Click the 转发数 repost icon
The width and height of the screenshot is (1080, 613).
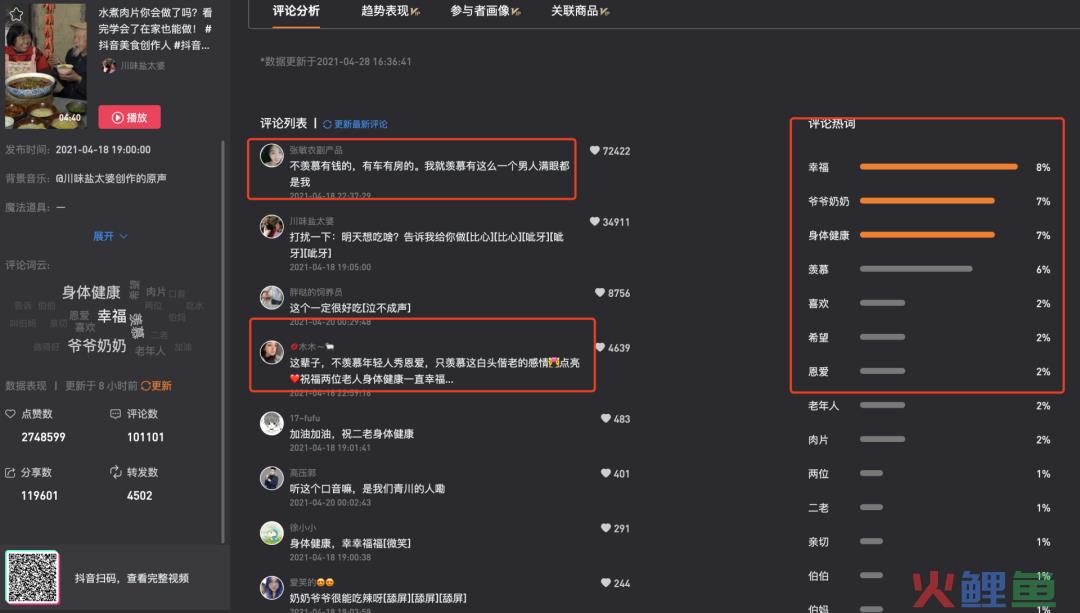[x=116, y=472]
